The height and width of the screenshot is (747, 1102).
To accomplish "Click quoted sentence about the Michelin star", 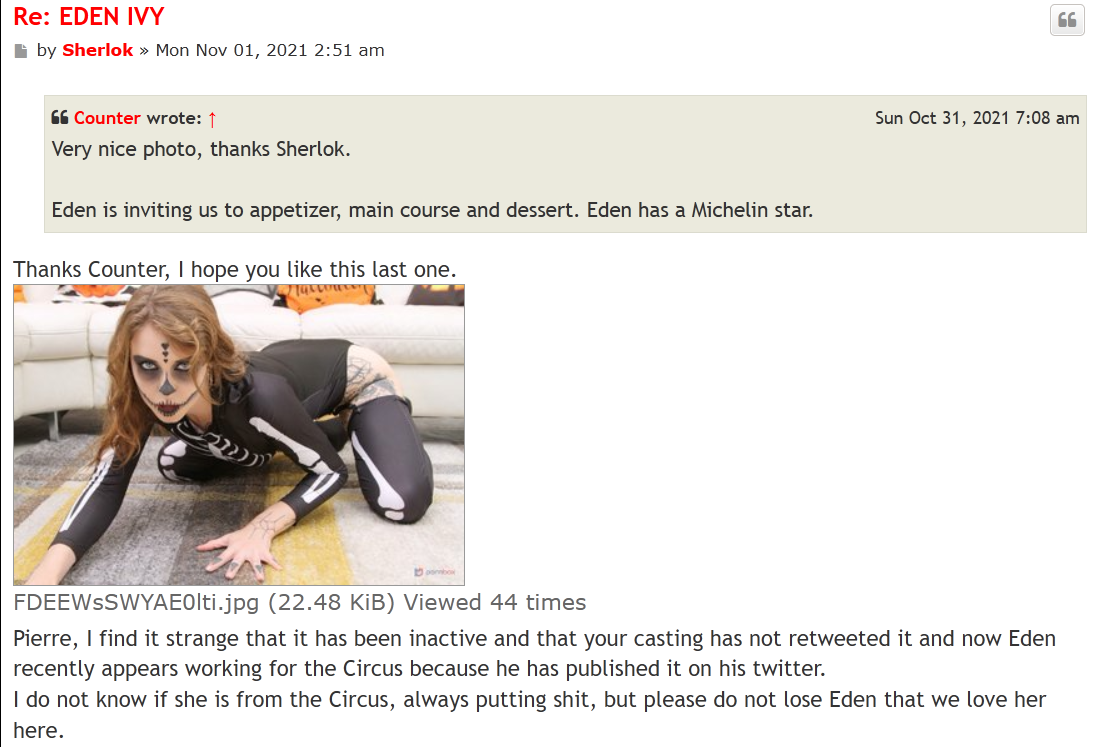I will (432, 211).
